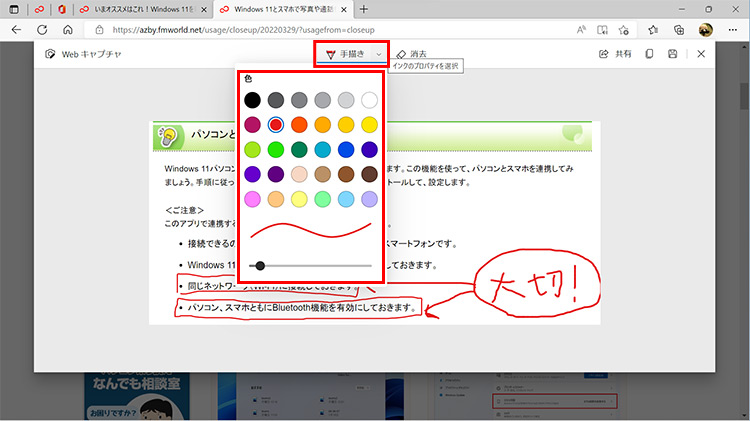Click the copy icon in capture toolbar
Image resolution: width=750 pixels, height=421 pixels.
click(650, 54)
